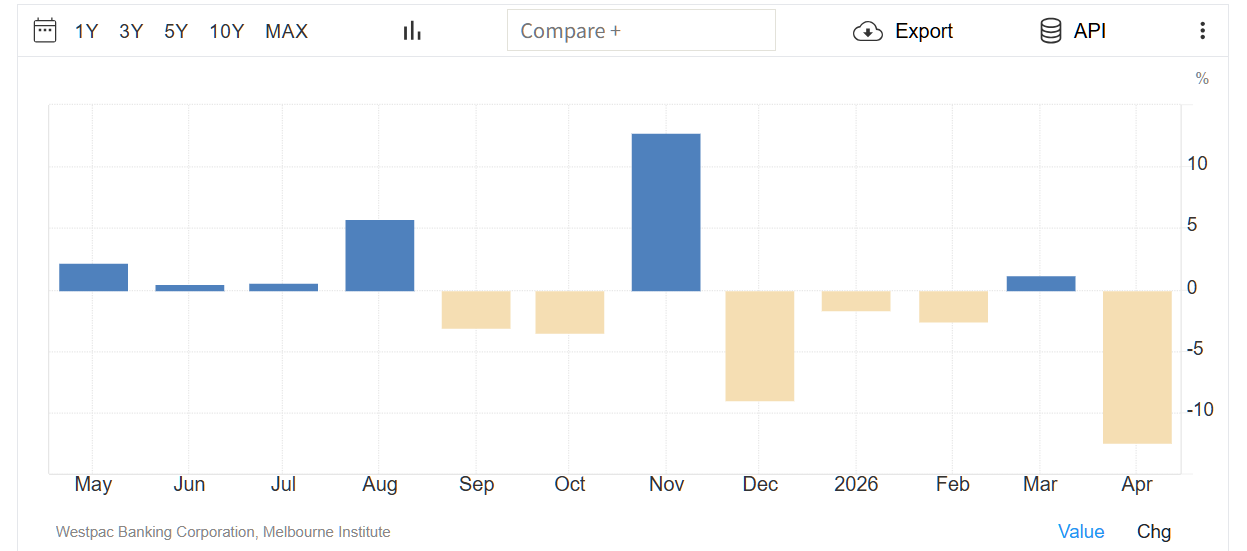This screenshot has width=1247, height=551.
Task: Click the Compare + input field
Action: point(641,31)
